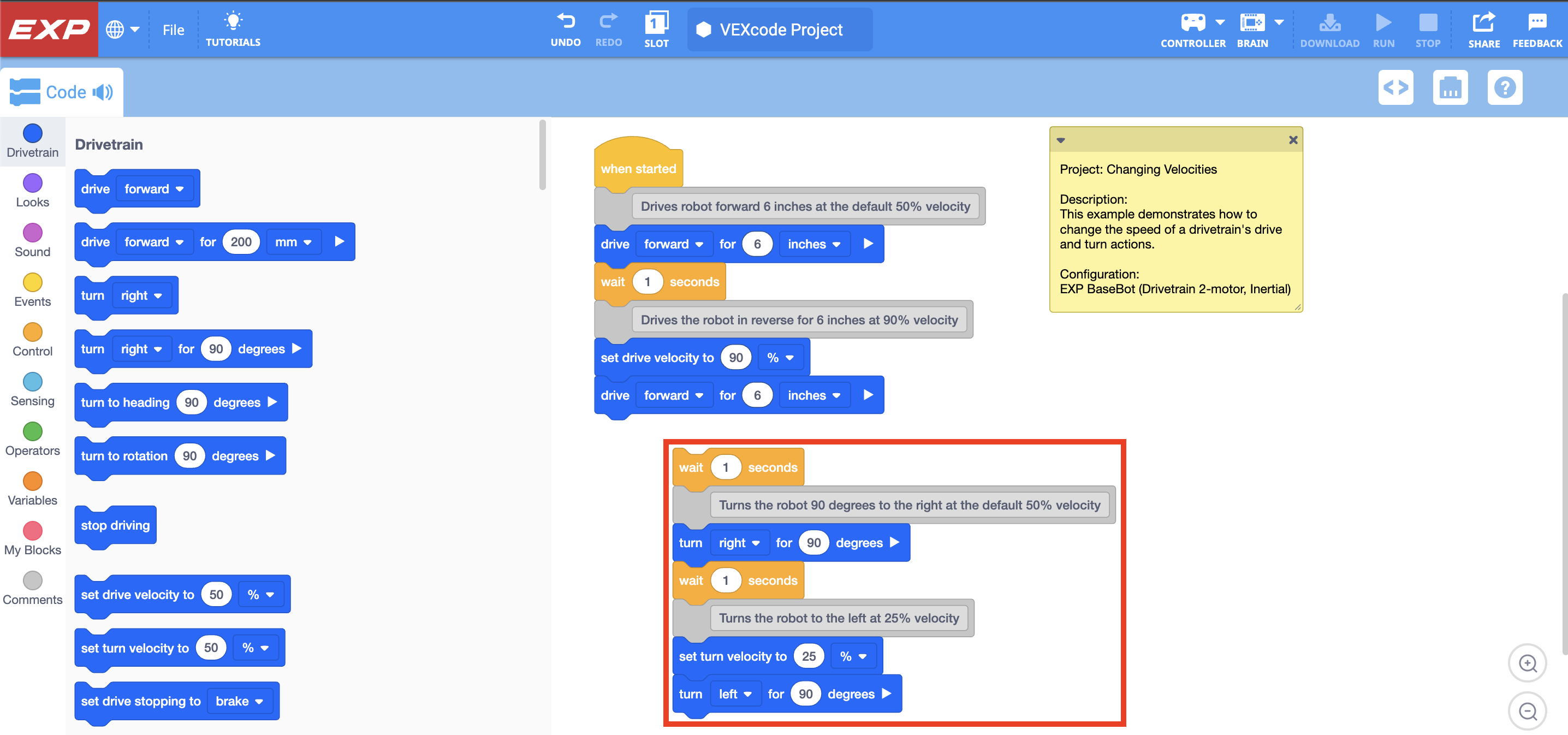Select the Sensing block category
Image resolution: width=1568 pixels, height=735 pixels.
(32, 385)
